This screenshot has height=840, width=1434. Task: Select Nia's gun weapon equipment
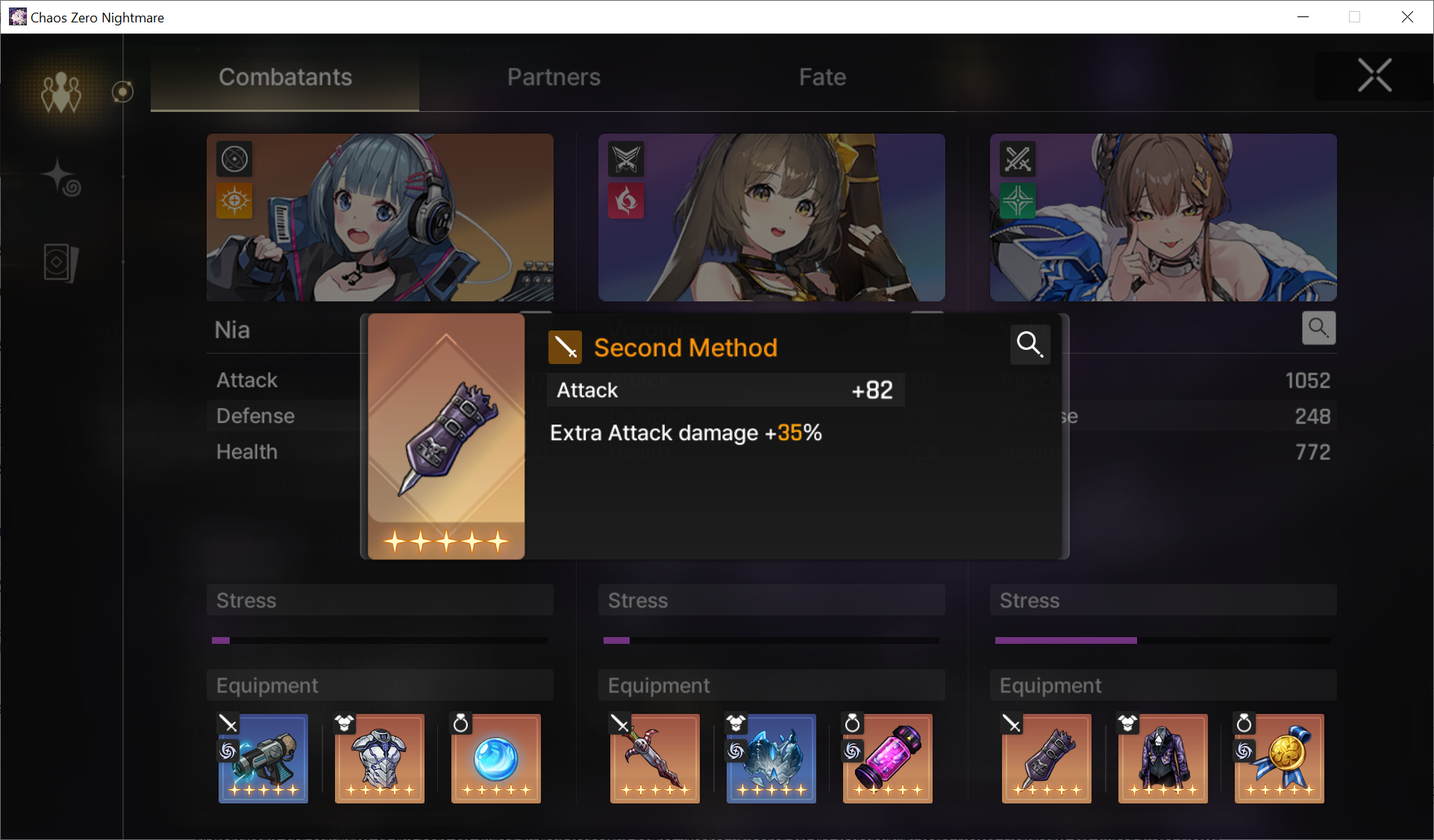(263, 758)
